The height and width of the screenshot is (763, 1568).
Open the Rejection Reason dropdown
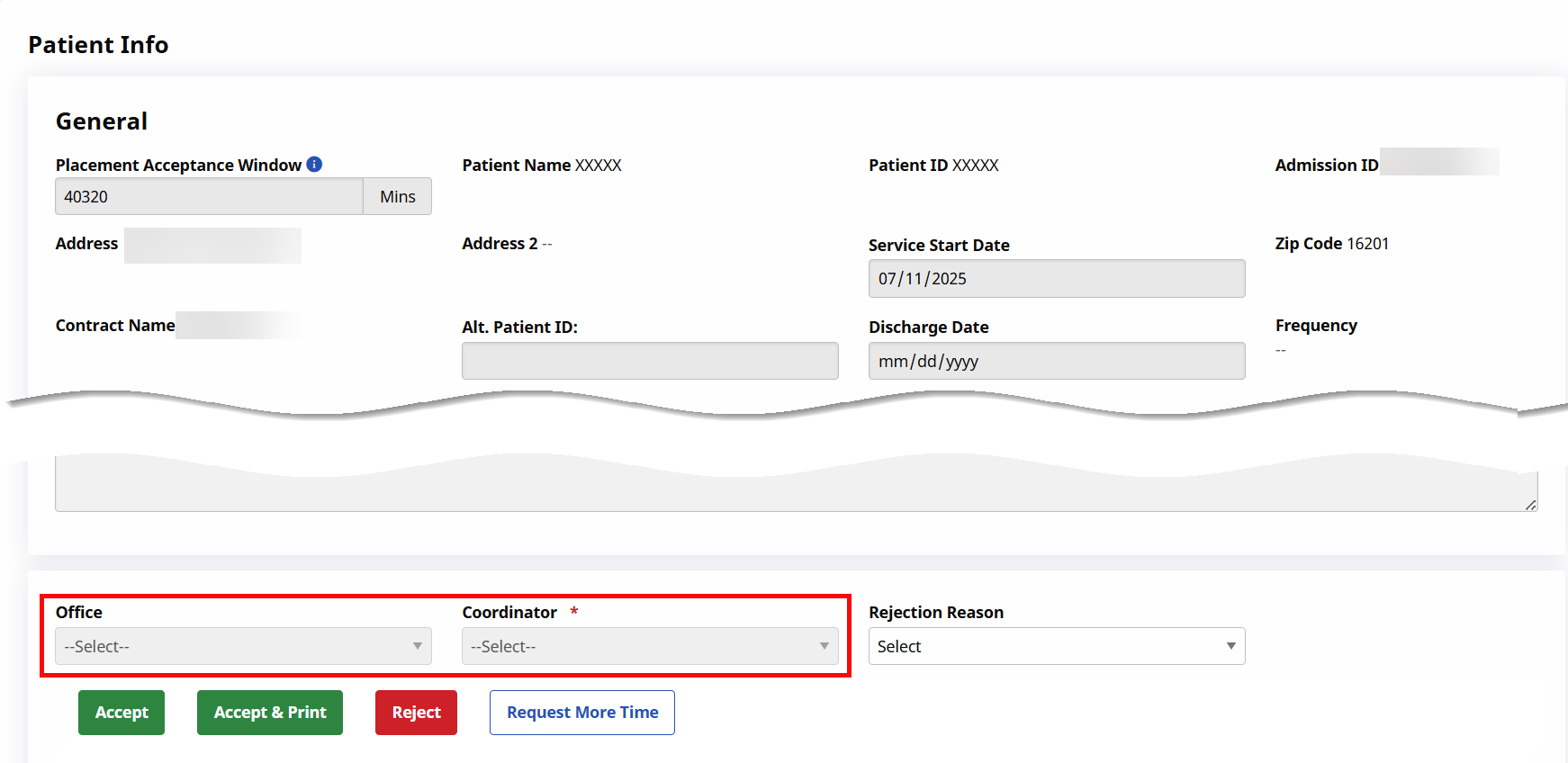[x=1056, y=646]
